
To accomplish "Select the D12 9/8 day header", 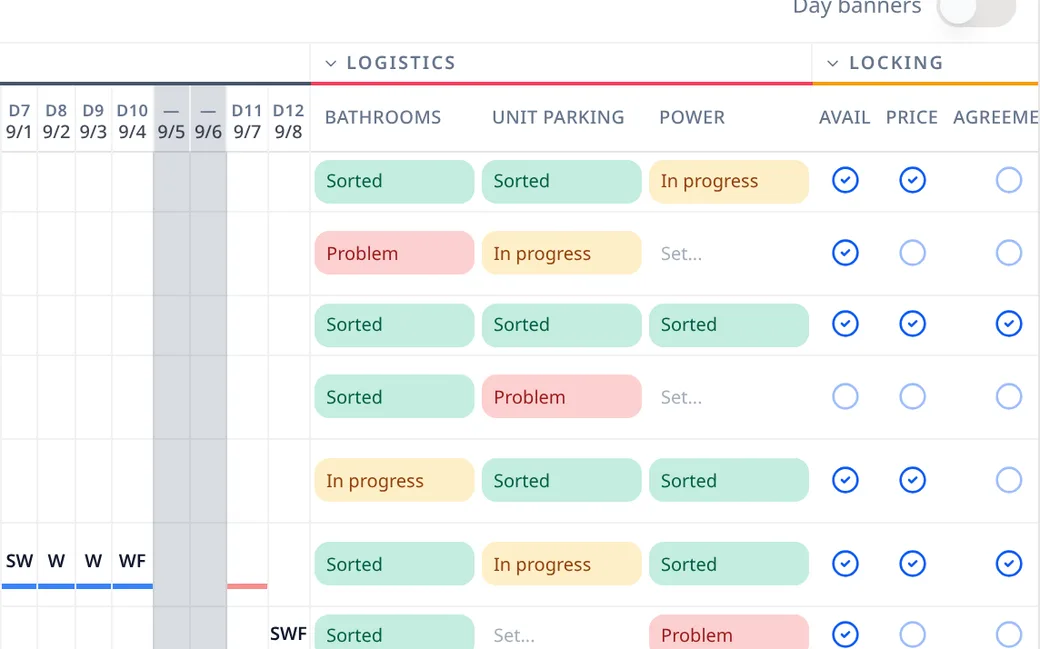I will coord(289,121).
